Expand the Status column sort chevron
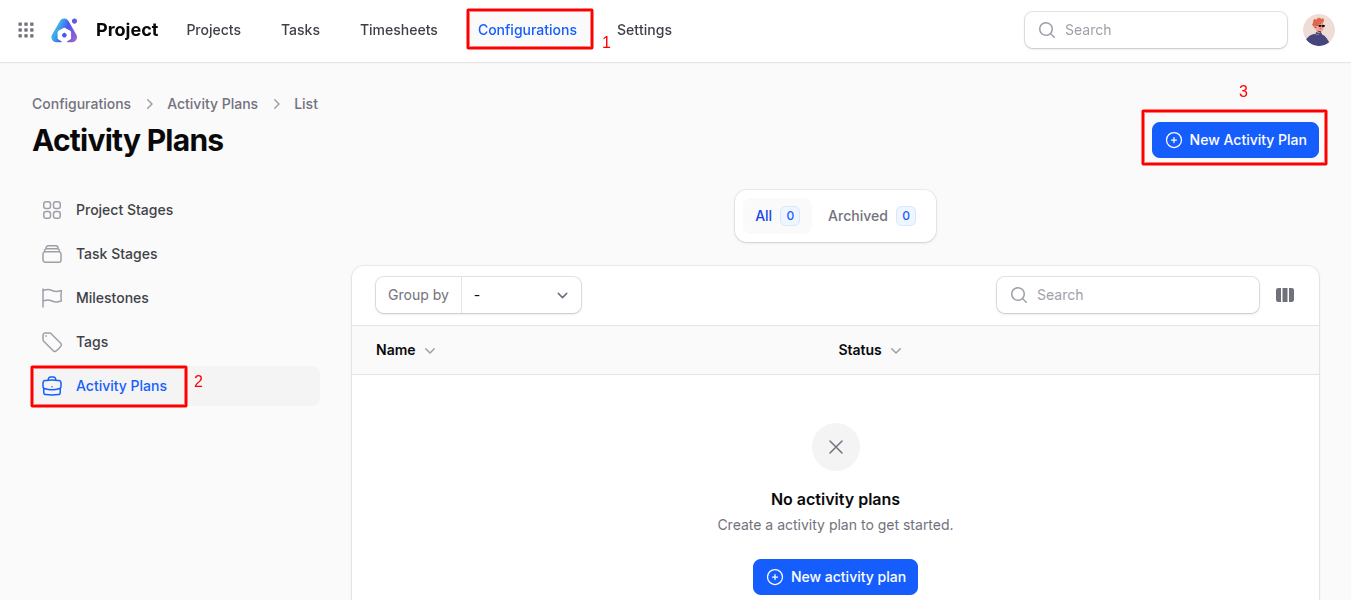This screenshot has height=600, width=1351. point(896,351)
